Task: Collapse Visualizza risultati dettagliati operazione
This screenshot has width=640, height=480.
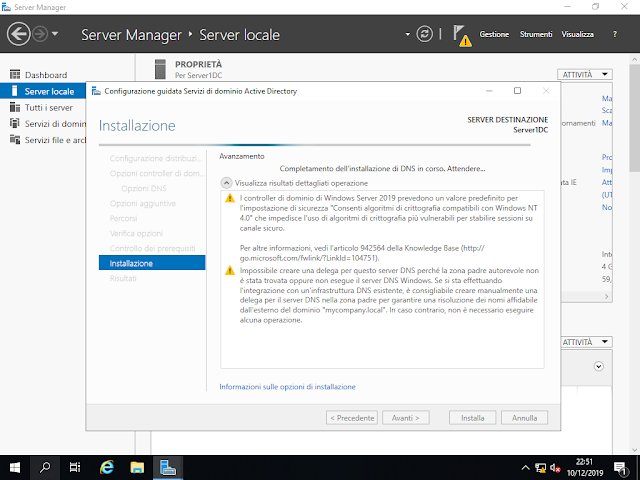Action: [x=227, y=183]
